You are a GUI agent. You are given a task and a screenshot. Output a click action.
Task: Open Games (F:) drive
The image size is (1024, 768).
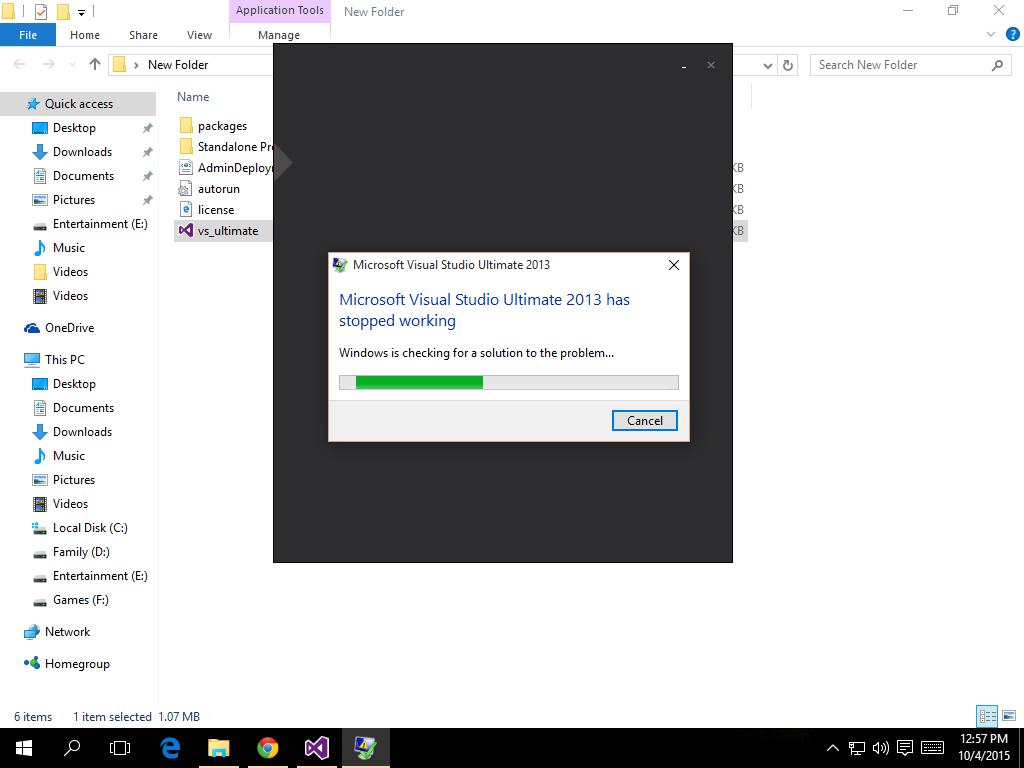(x=80, y=600)
